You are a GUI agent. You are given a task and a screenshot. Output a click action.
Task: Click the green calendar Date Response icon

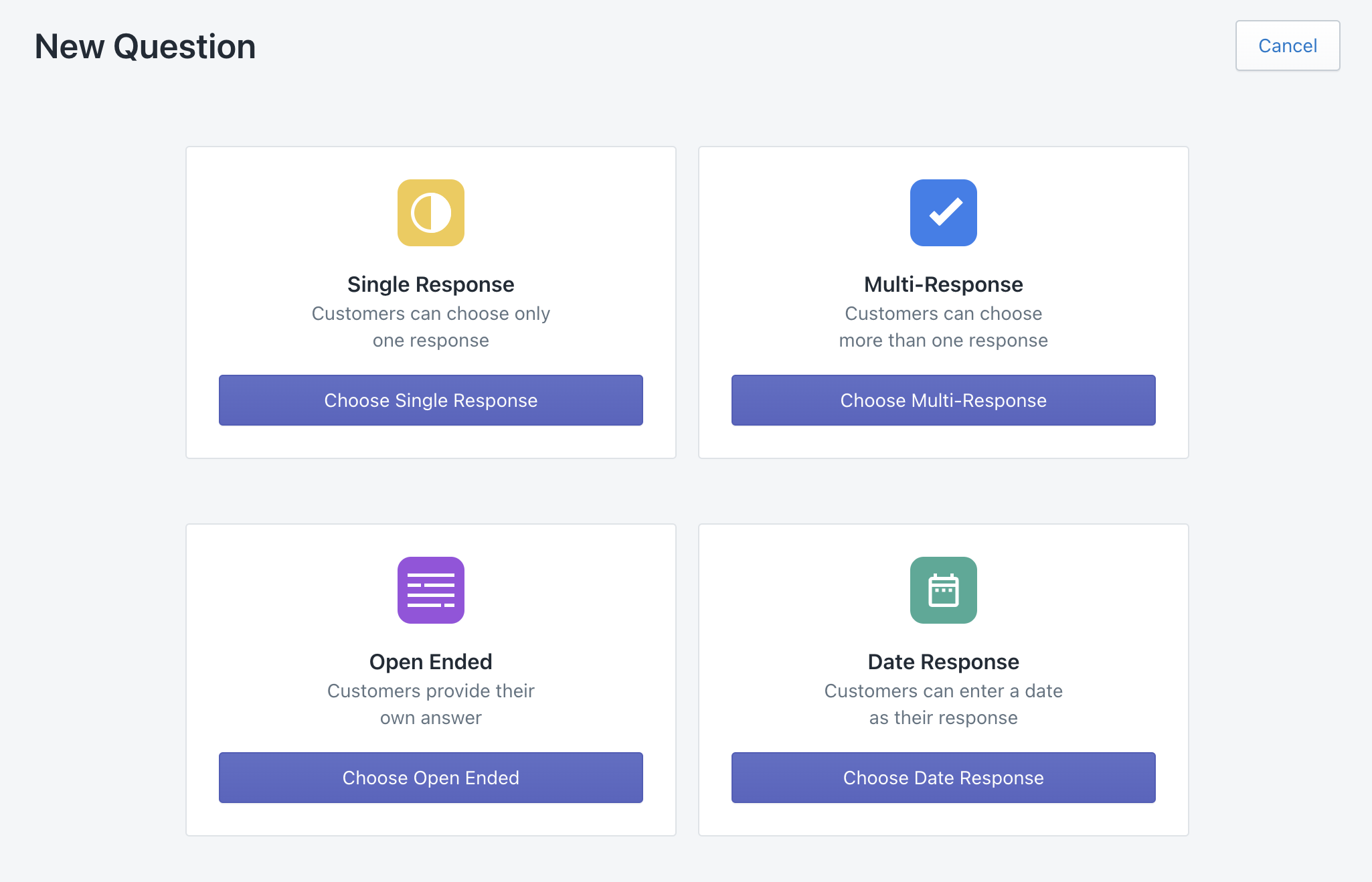943,590
